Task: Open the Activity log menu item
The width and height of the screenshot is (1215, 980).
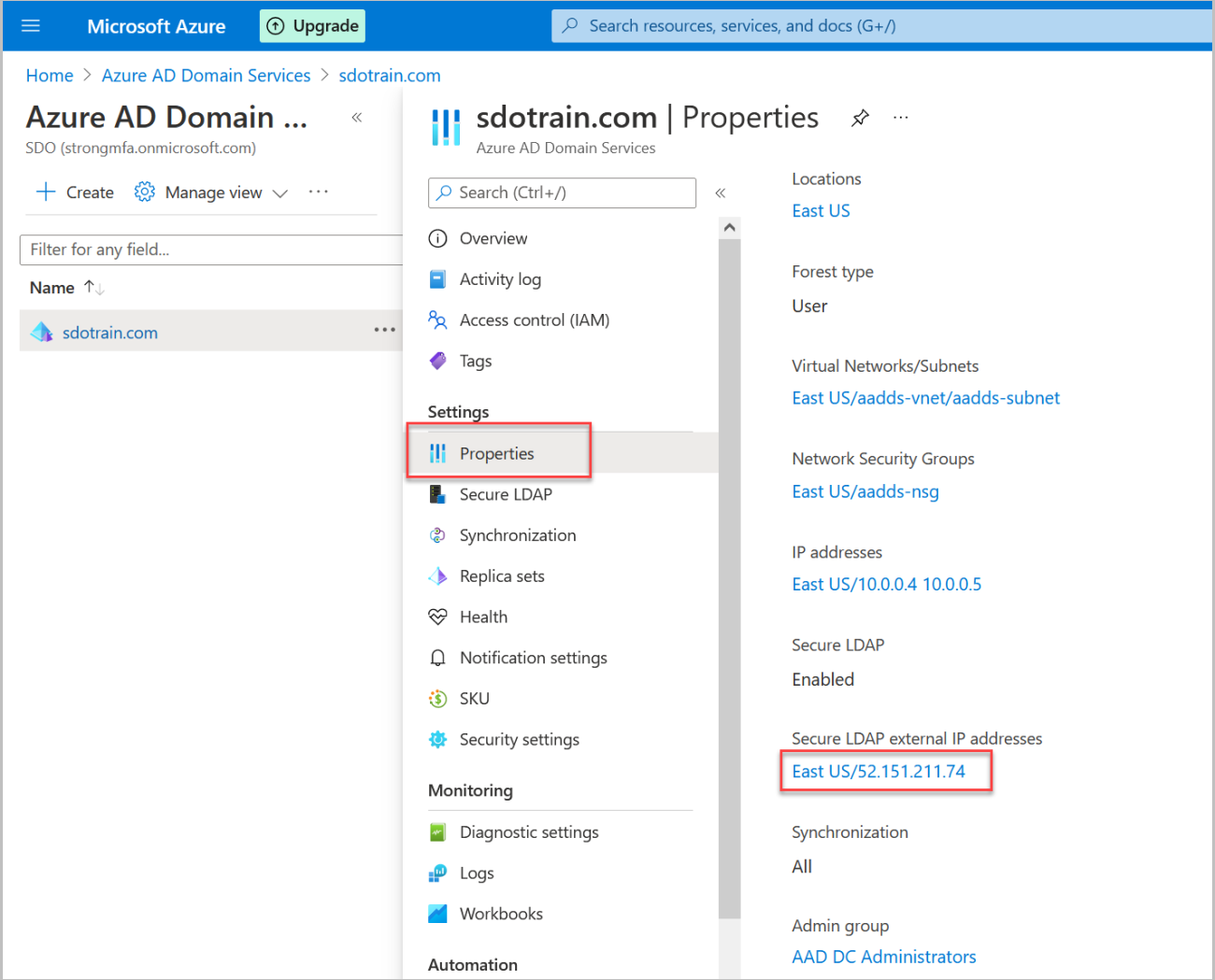Action: [x=500, y=279]
